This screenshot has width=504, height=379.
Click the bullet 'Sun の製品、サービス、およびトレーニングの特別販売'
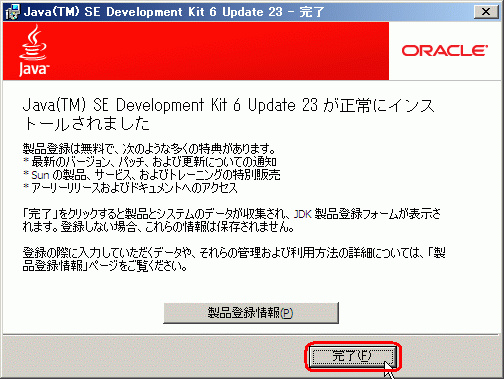(x=156, y=175)
